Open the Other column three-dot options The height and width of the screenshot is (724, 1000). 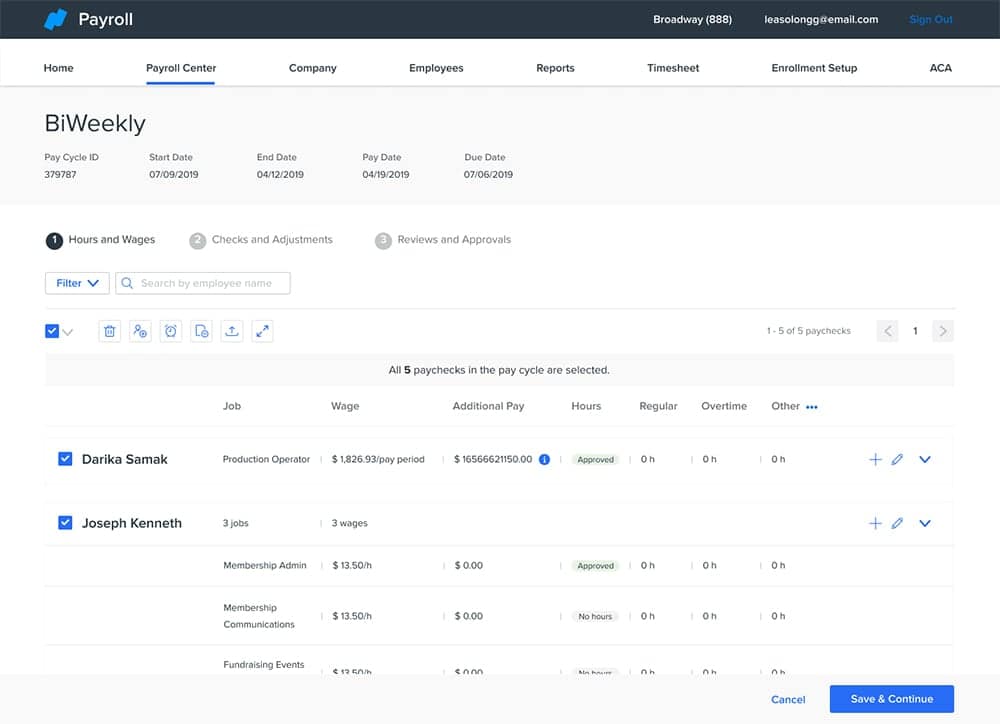[812, 407]
